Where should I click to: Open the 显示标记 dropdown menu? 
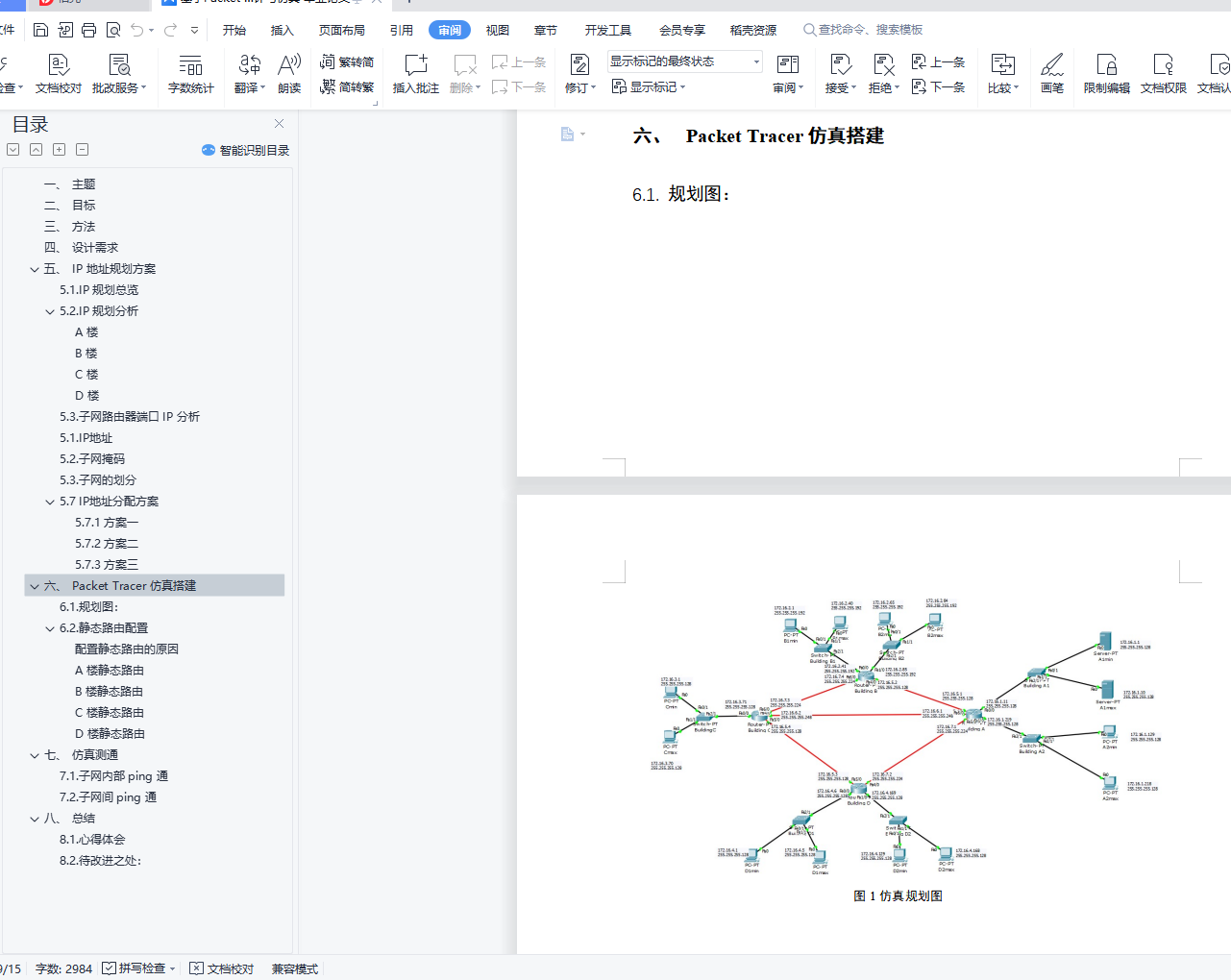(650, 86)
